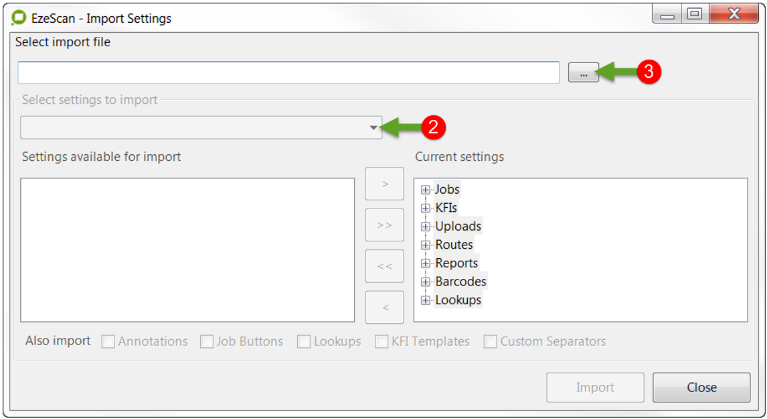Select Reports in Current settings tree
The image size is (767, 419).
(x=456, y=263)
